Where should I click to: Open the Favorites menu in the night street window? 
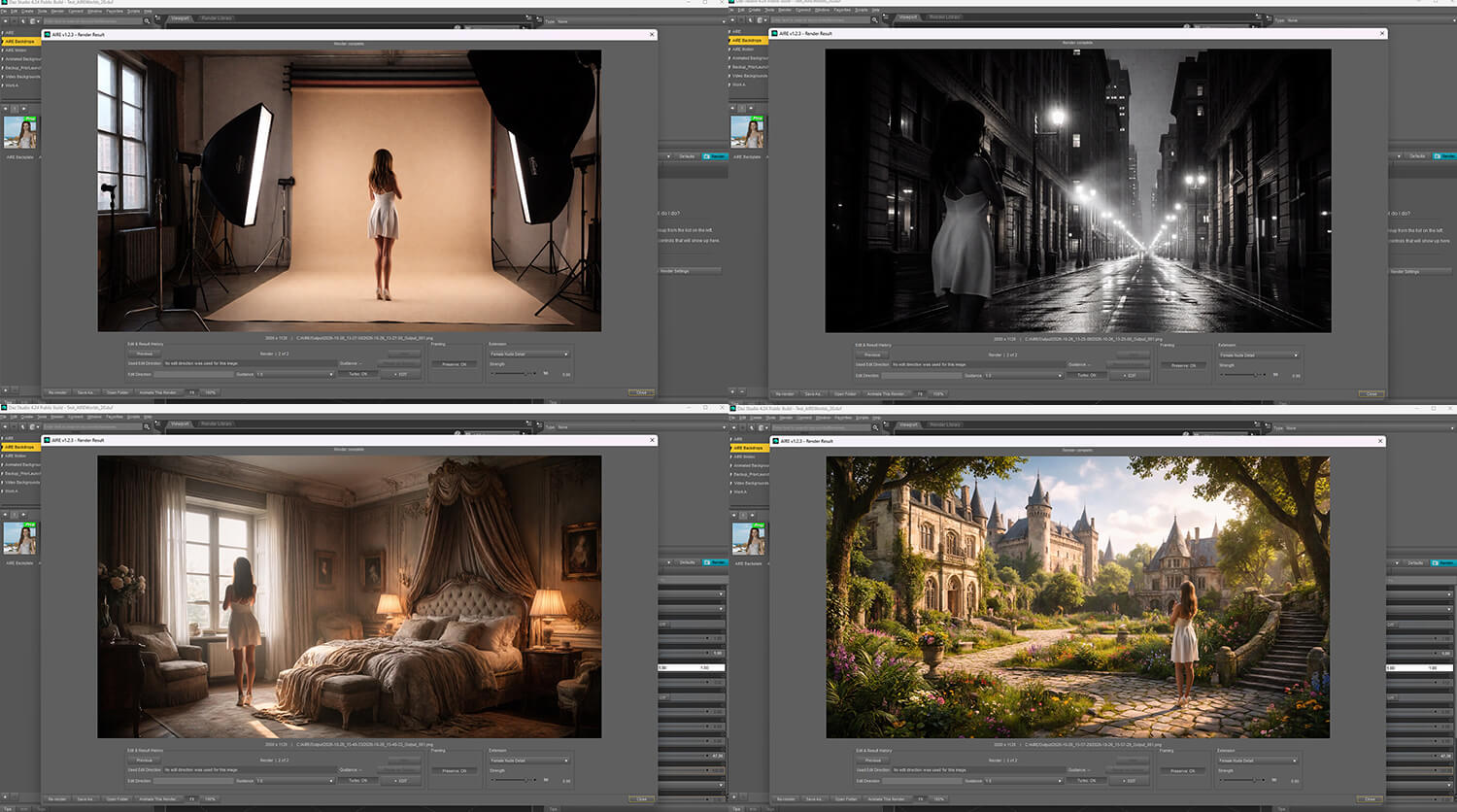coord(843,11)
